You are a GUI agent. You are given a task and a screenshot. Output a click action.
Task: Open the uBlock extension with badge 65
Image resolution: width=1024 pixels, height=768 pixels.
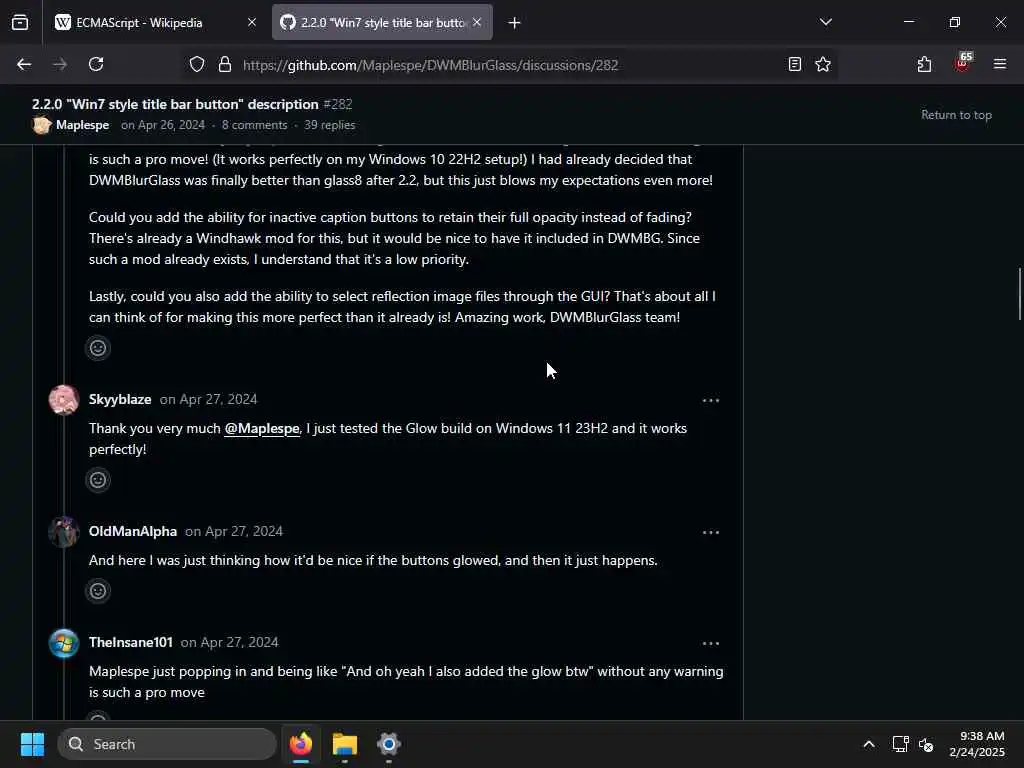963,63
